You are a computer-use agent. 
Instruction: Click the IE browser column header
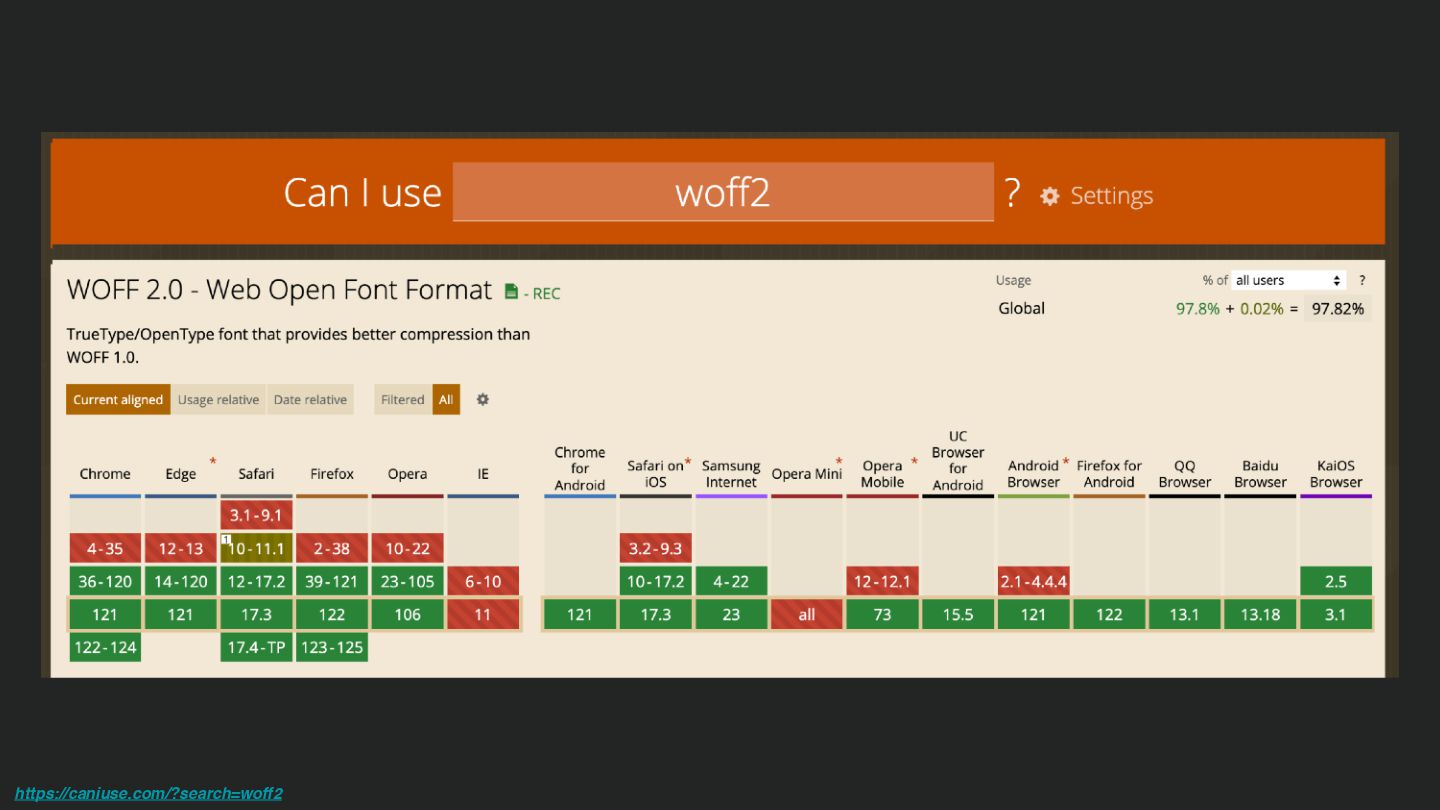(x=483, y=474)
